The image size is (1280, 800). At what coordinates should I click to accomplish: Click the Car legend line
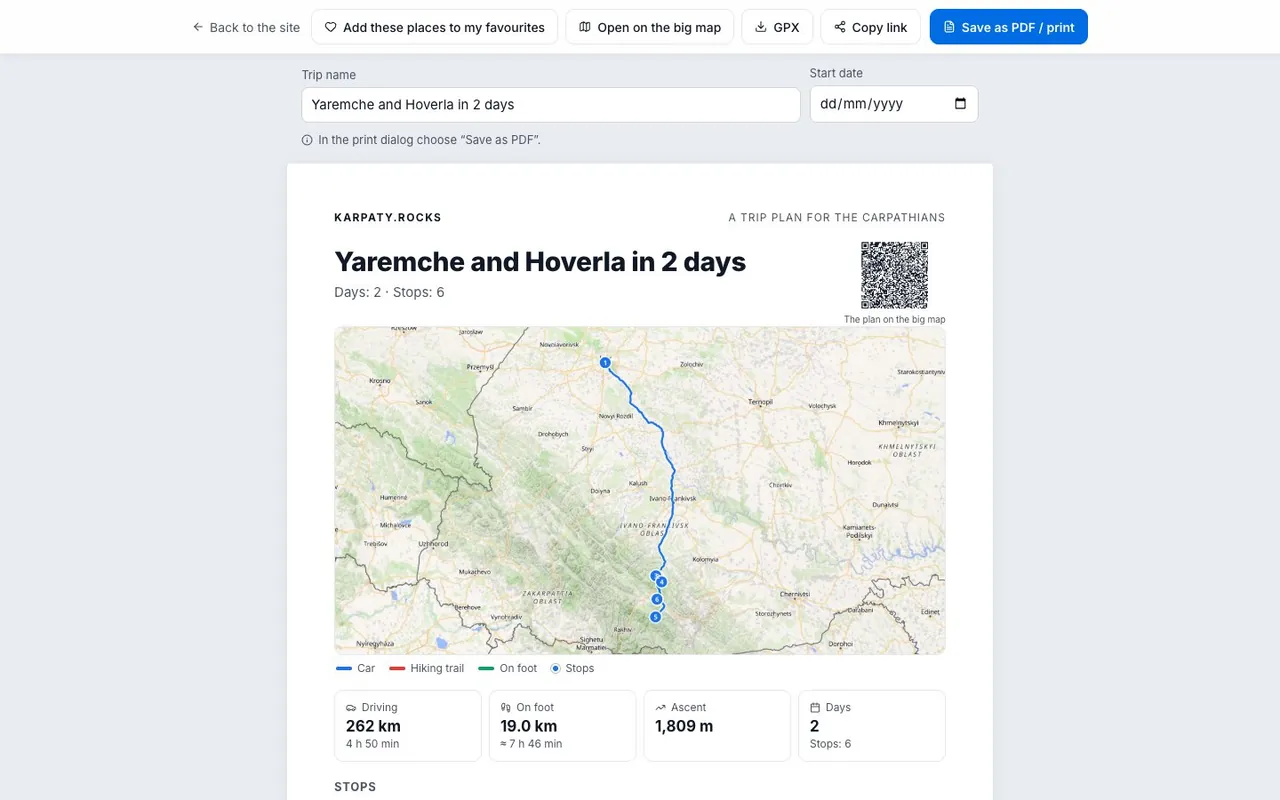(x=344, y=668)
